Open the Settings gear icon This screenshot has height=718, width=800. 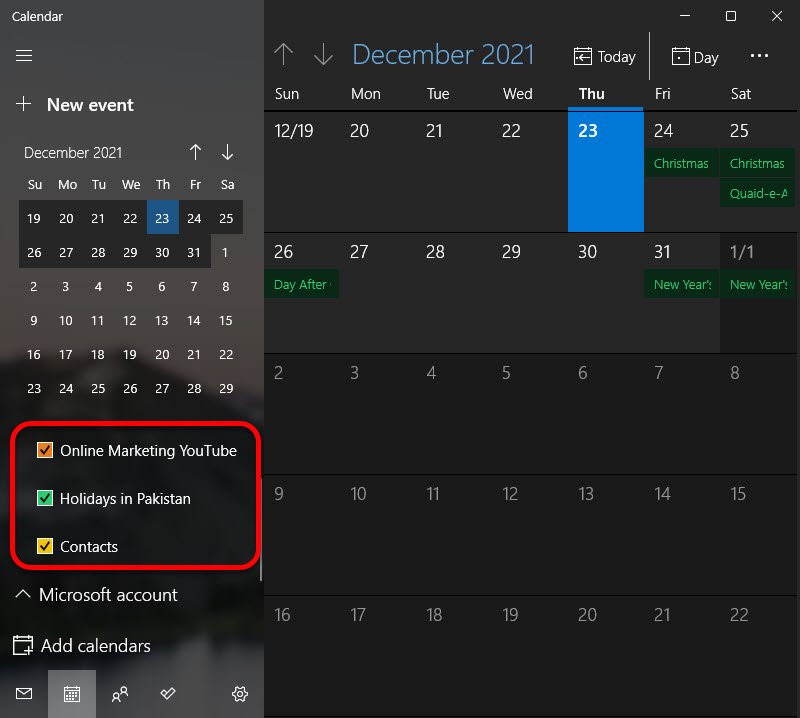240,694
